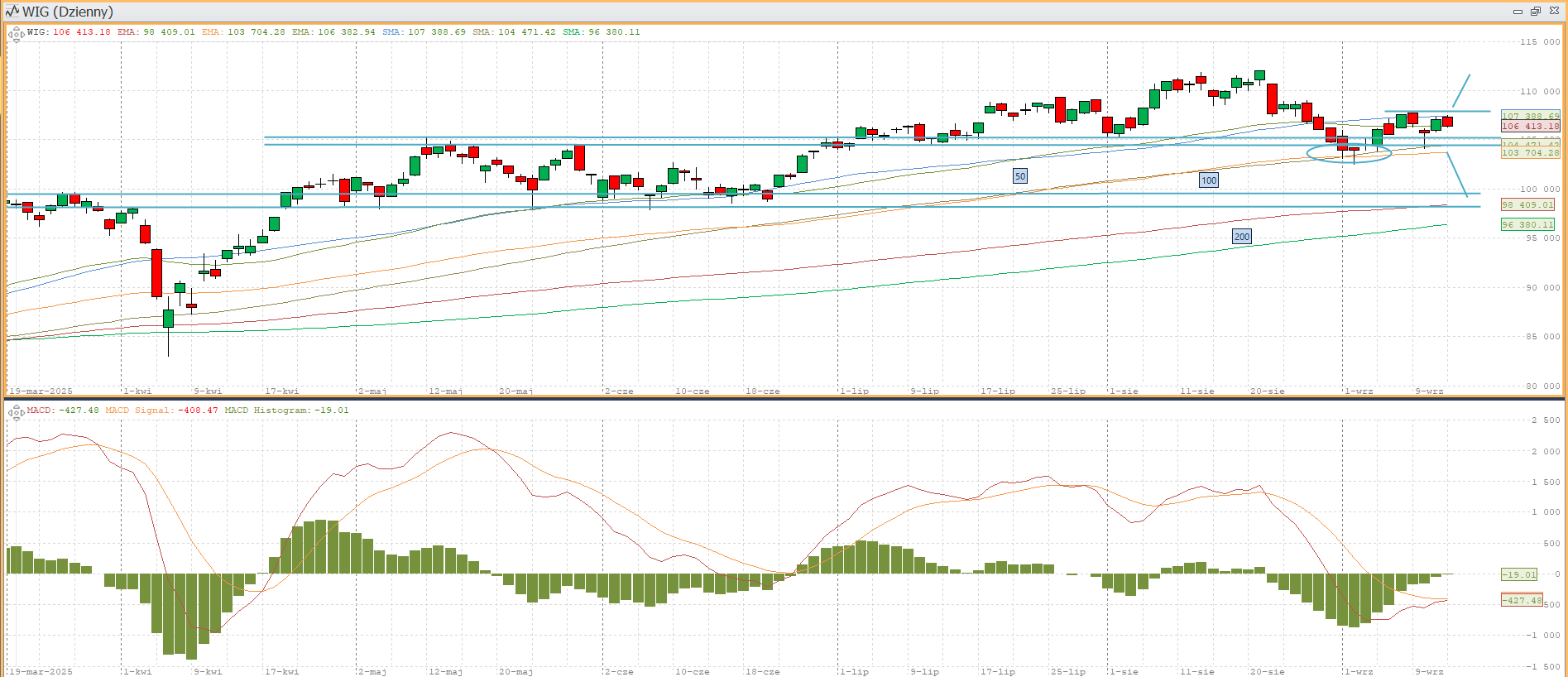The width and height of the screenshot is (1568, 677).
Task: Click the WIG price value 106 413.18 in legend
Action: click(82, 32)
